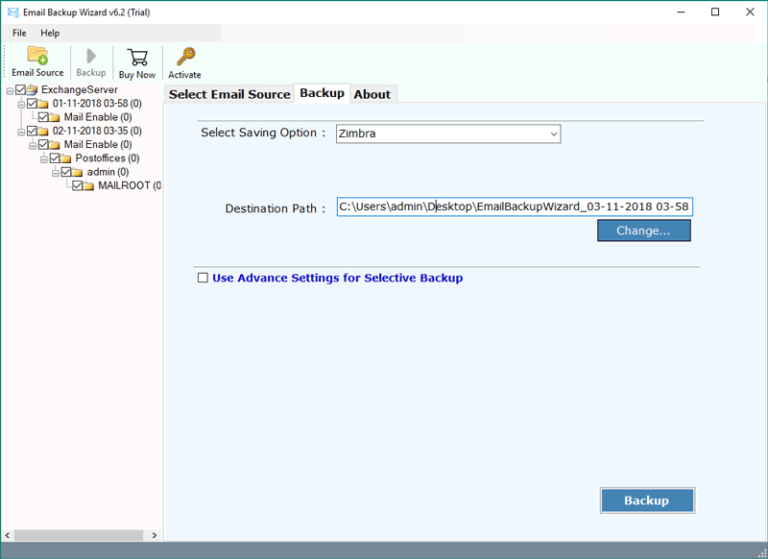Click the Change... button
The height and width of the screenshot is (559, 768).
pyautogui.click(x=644, y=230)
